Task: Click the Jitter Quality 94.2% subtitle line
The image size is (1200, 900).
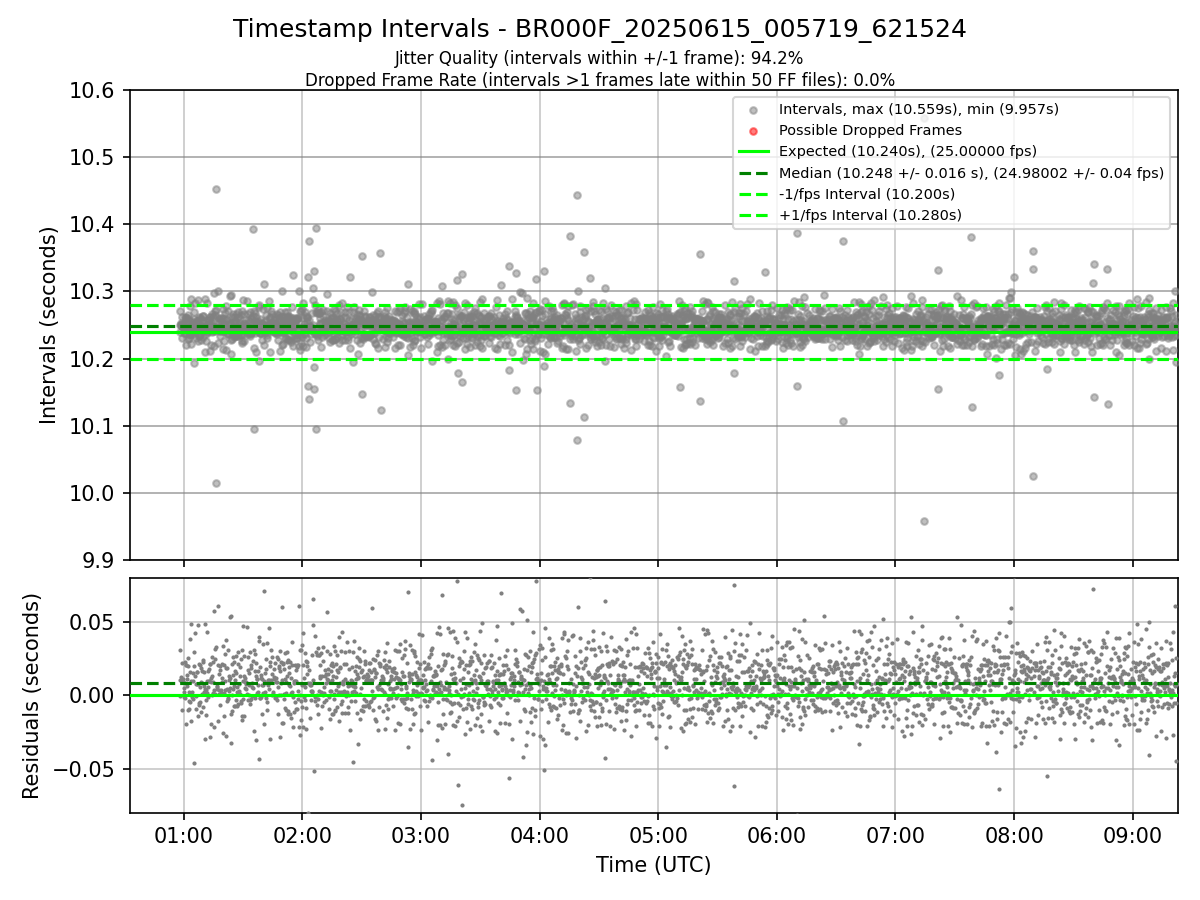Action: [599, 59]
